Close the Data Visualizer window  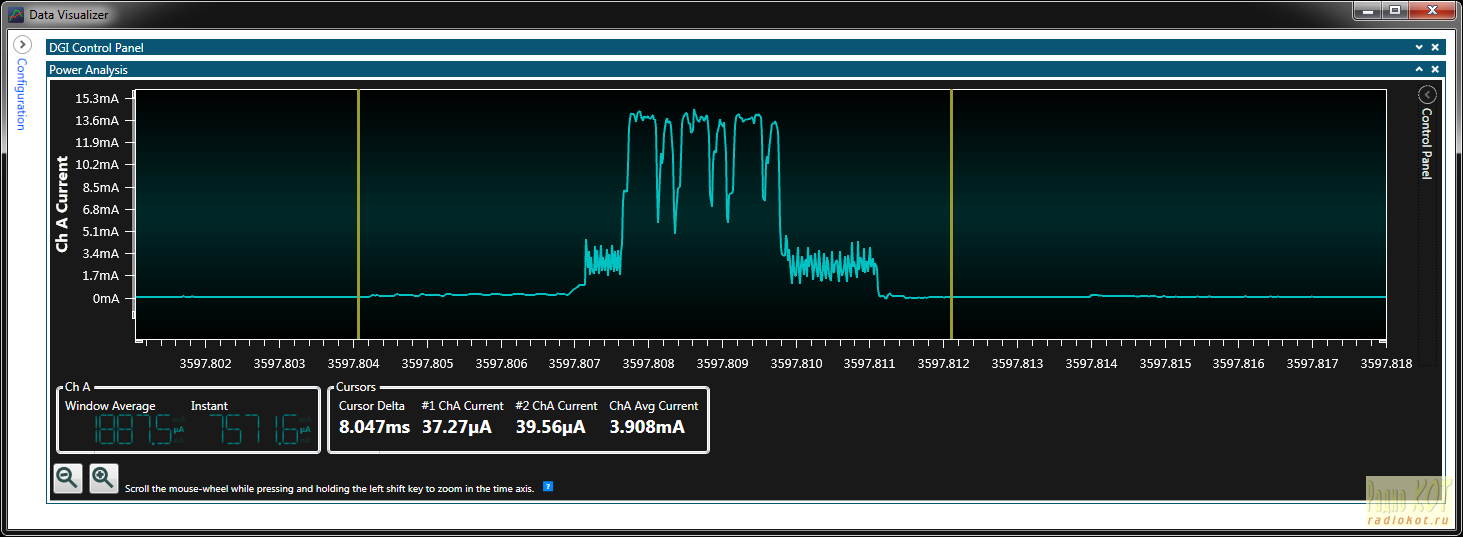click(x=1431, y=10)
